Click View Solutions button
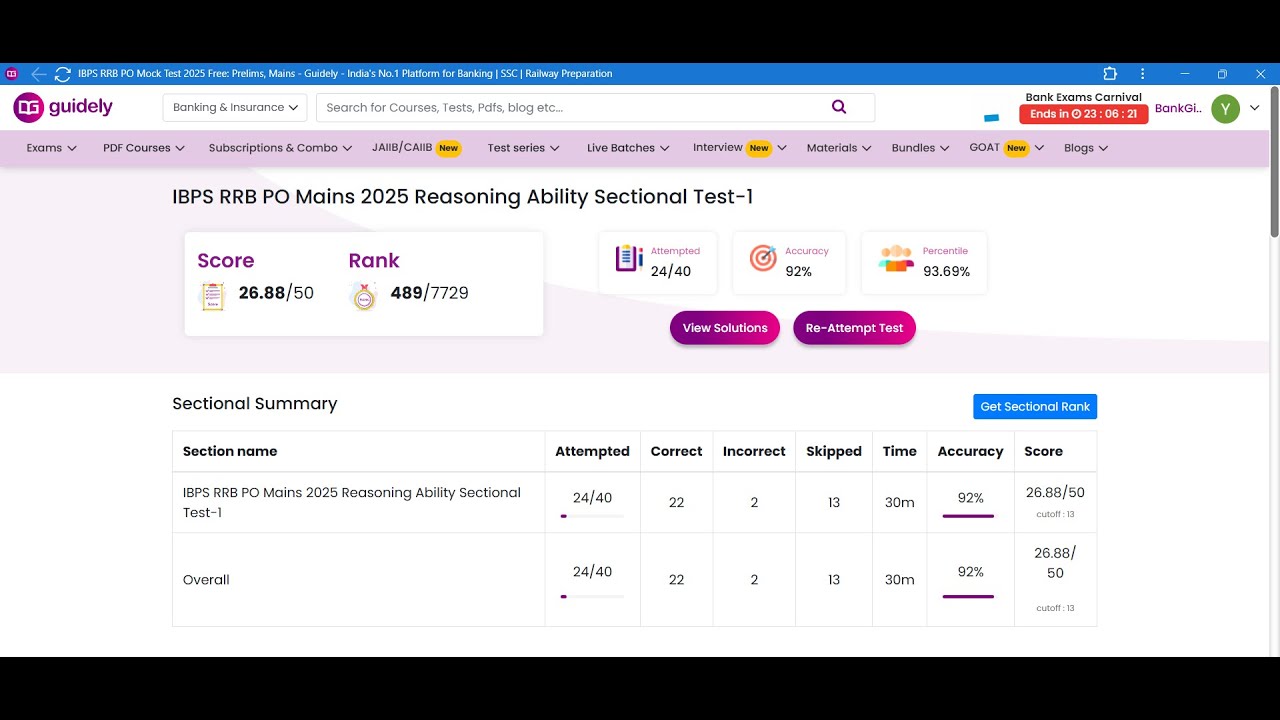1280x720 pixels. 725,328
